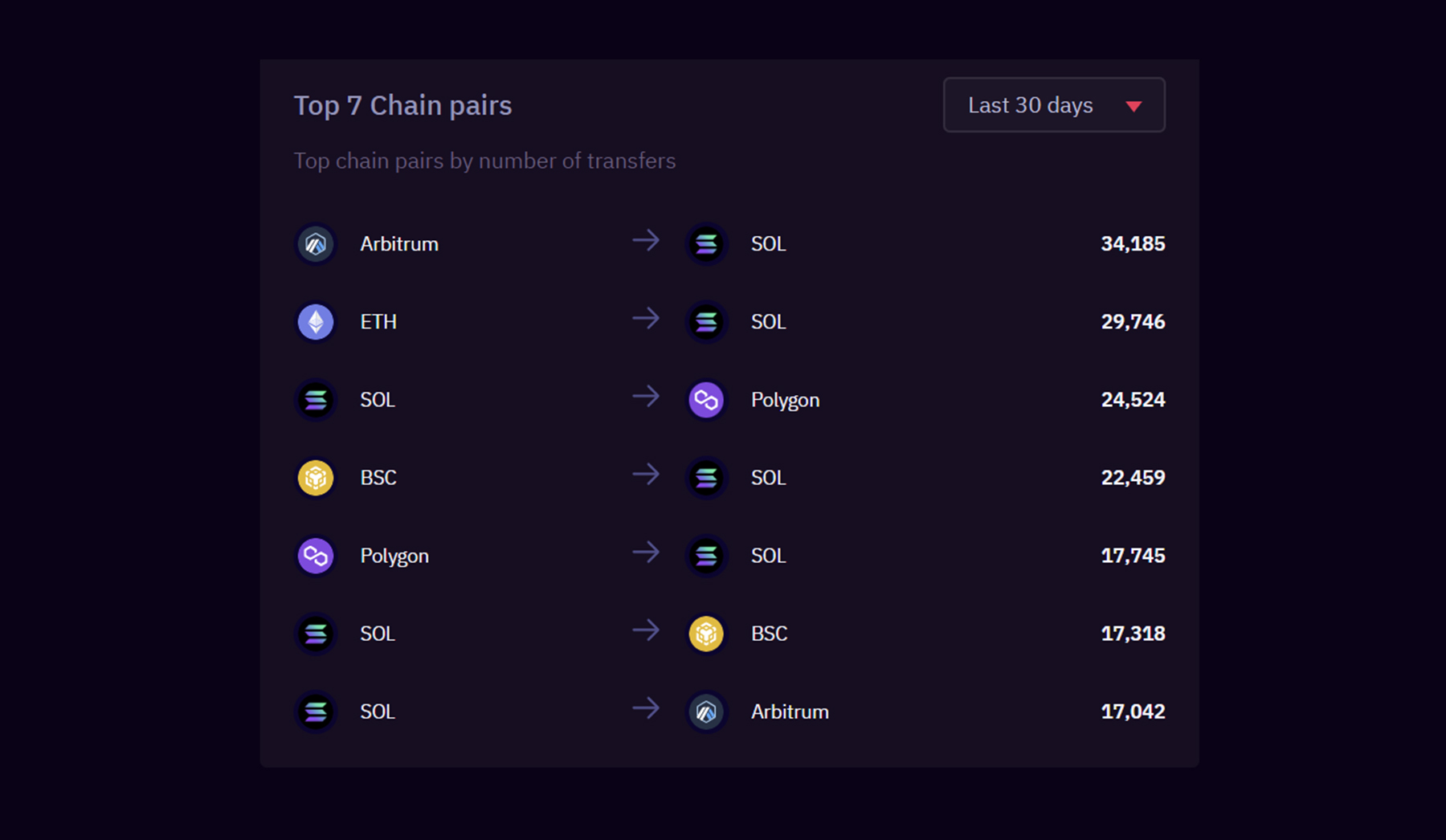Image resolution: width=1446 pixels, height=840 pixels.
Task: Open the Last 30 days dropdown
Action: 1052,105
